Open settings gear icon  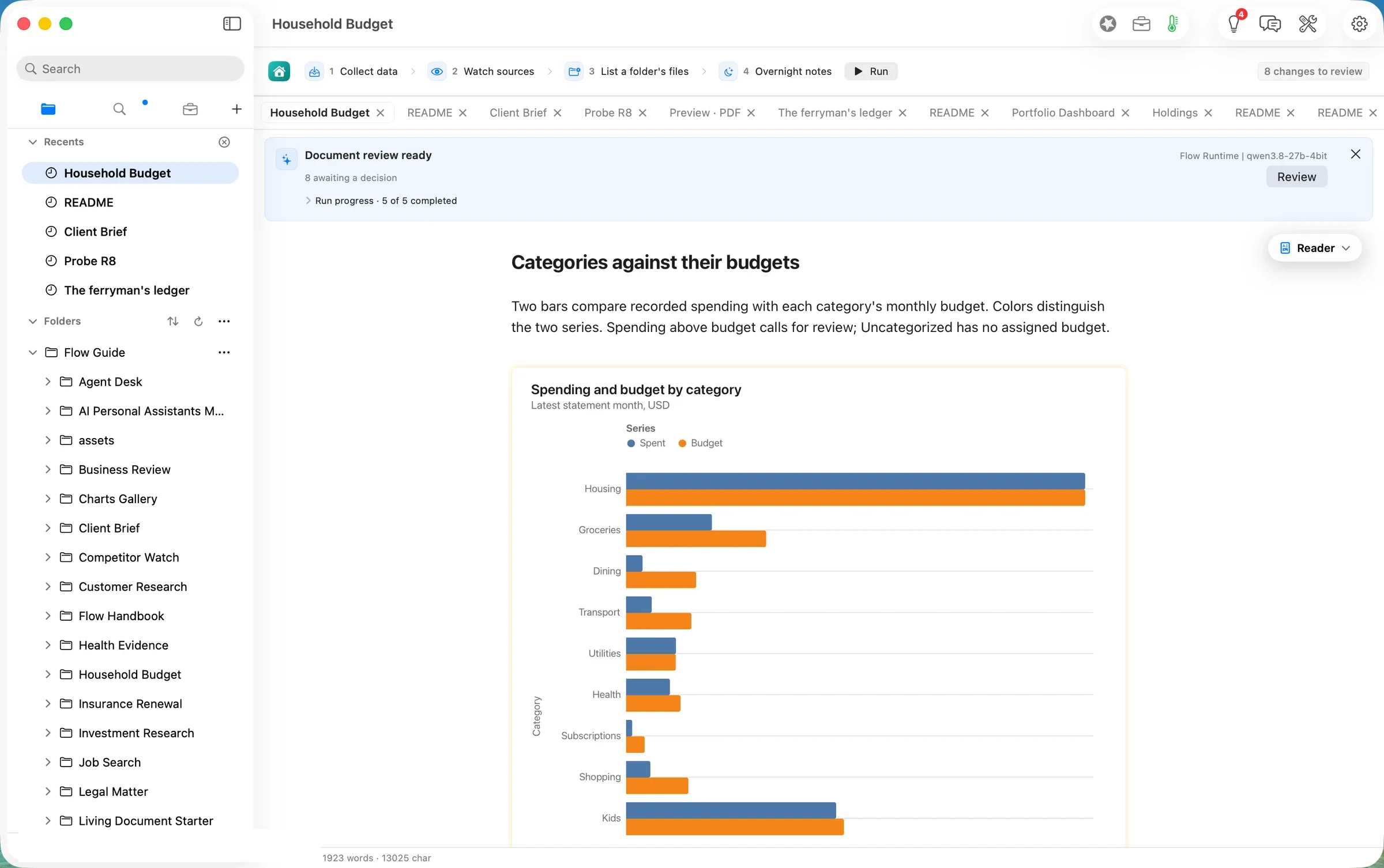1359,24
